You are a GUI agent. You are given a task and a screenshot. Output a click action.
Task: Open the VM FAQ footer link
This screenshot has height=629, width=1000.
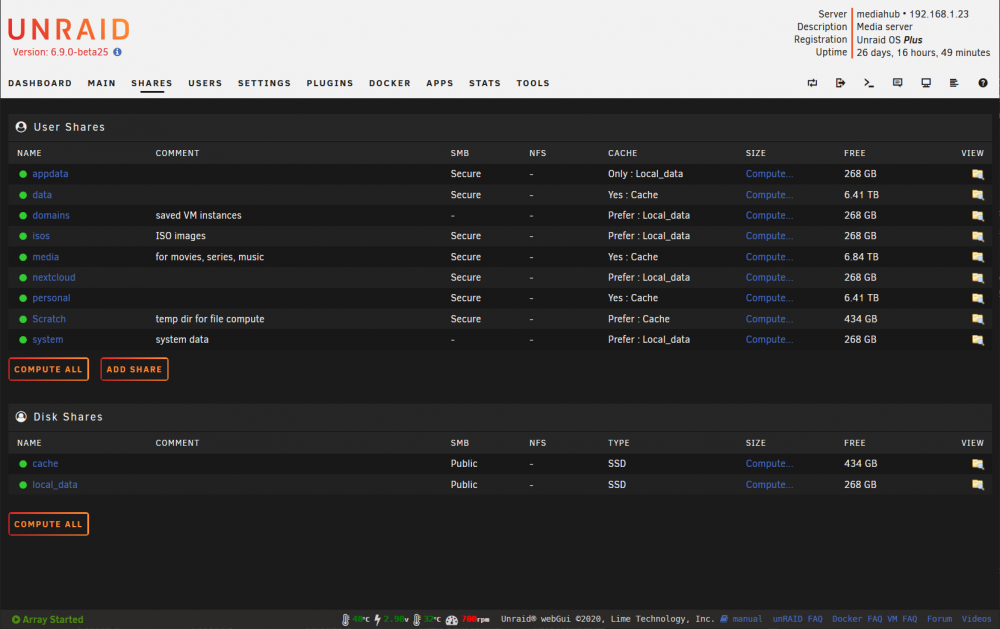[x=902, y=619]
